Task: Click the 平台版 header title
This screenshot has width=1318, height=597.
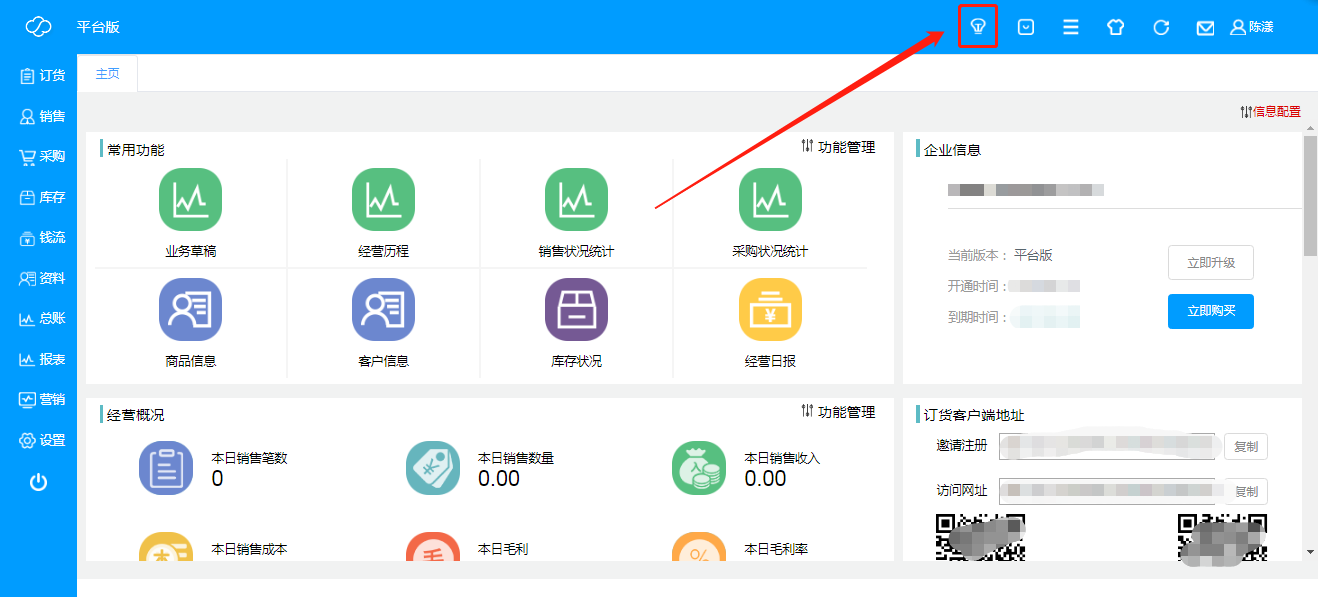Action: tap(98, 27)
